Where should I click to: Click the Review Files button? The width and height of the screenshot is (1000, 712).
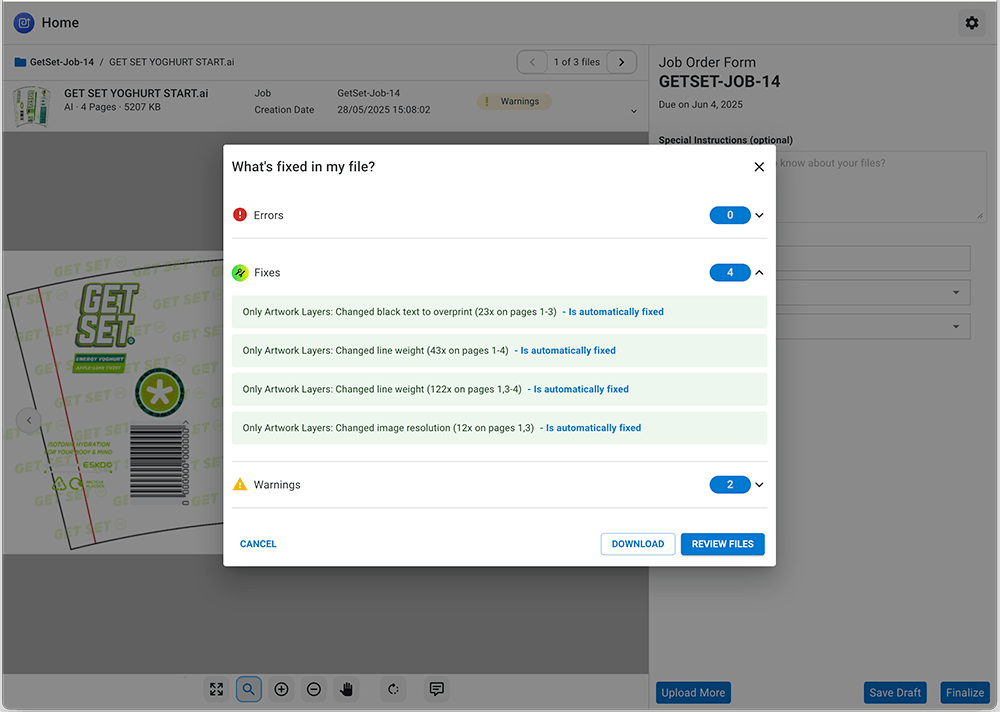pyautogui.click(x=722, y=544)
